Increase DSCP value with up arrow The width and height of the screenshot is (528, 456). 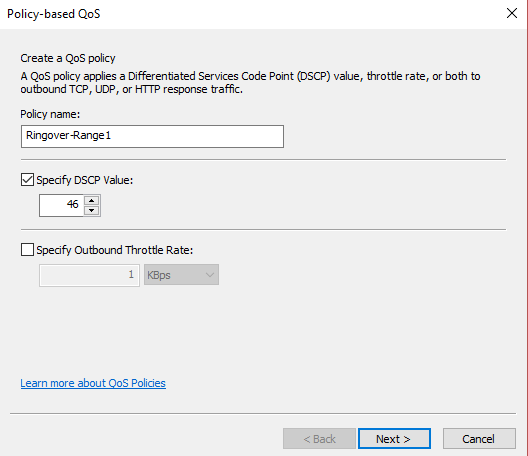[92, 200]
